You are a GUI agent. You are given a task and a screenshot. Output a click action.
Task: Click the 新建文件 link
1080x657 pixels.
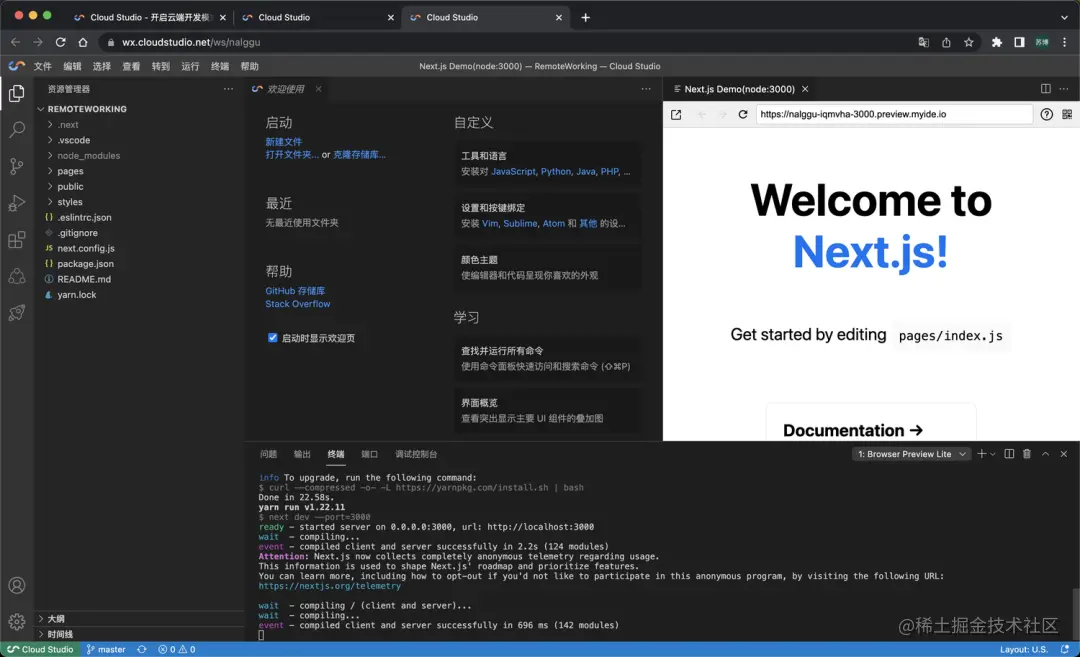pyautogui.click(x=284, y=142)
